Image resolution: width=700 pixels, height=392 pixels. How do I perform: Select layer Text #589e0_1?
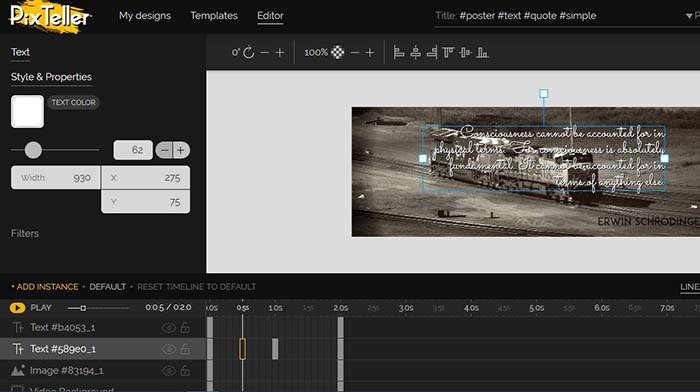click(x=63, y=349)
